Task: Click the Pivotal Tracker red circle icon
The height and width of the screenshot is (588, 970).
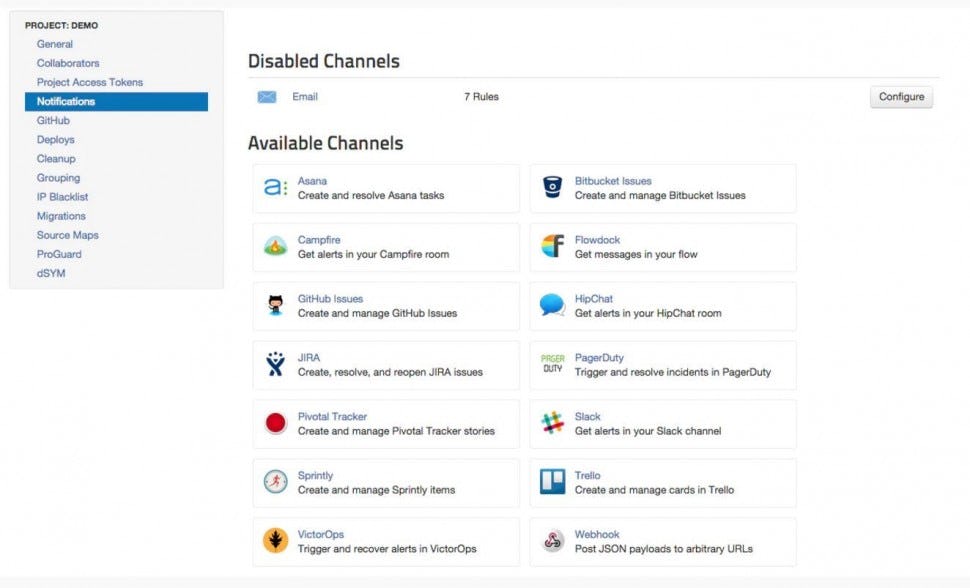Action: [x=275, y=423]
